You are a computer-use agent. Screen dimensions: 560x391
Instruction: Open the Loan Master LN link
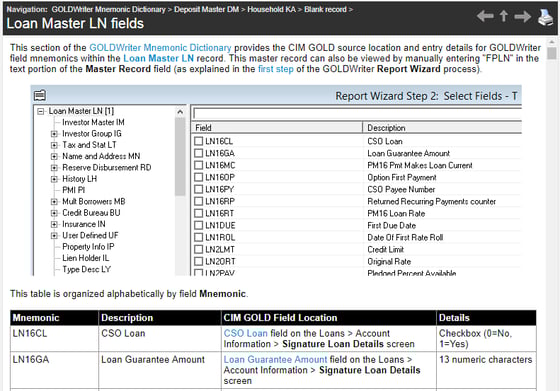tap(159, 58)
